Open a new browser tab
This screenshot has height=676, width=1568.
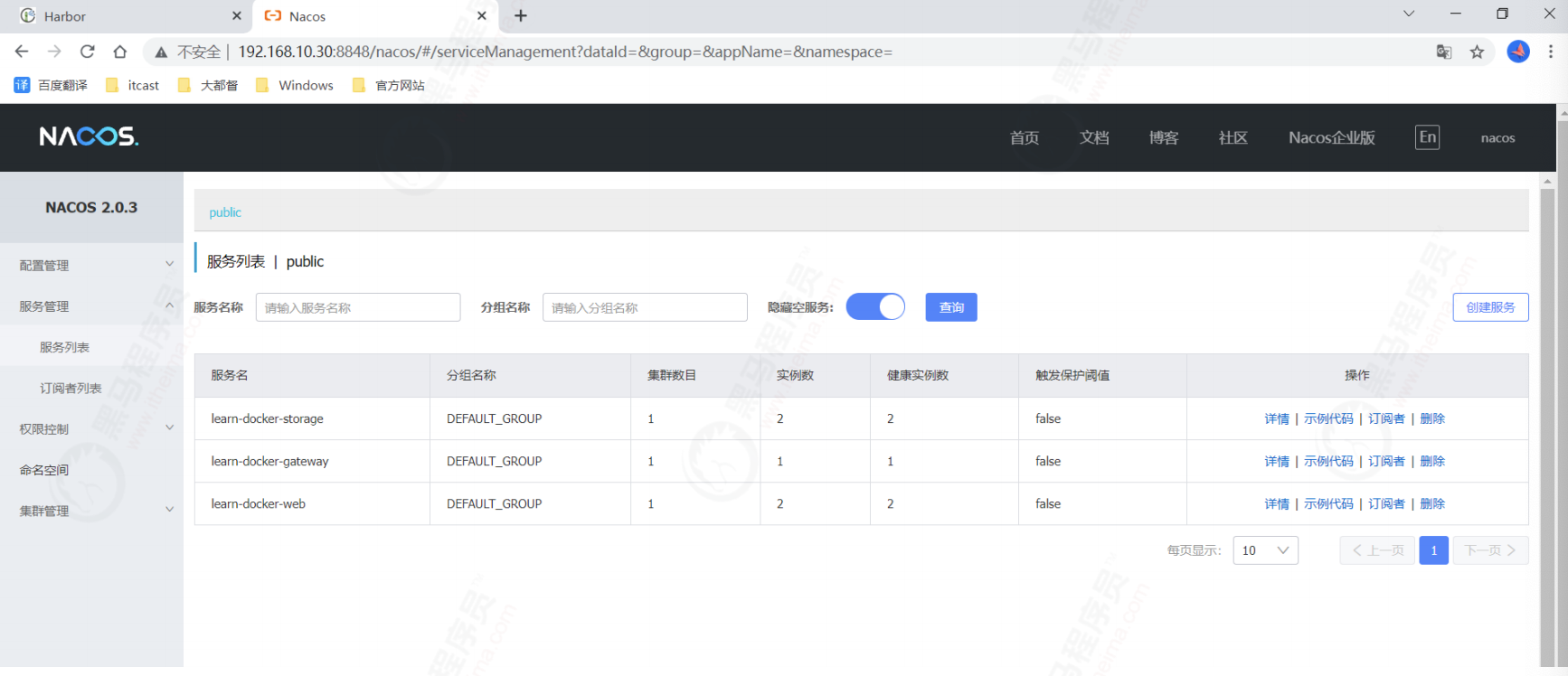tap(521, 15)
